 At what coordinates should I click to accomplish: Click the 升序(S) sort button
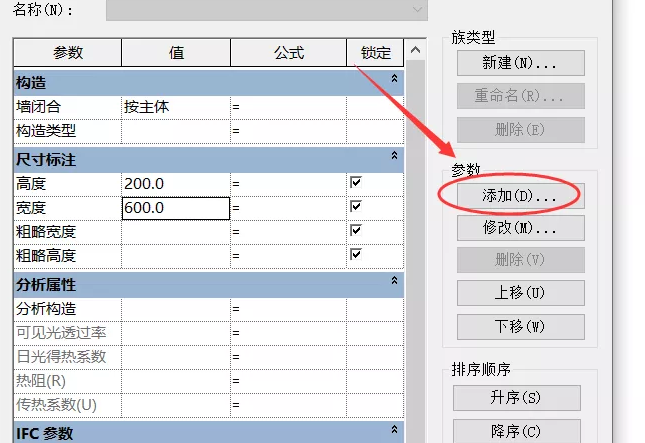pos(517,398)
